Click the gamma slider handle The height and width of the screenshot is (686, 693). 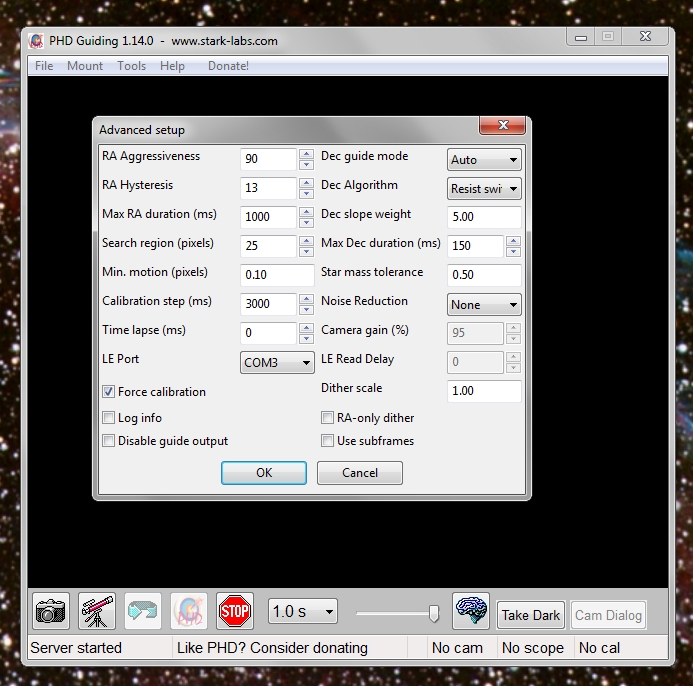click(x=434, y=613)
